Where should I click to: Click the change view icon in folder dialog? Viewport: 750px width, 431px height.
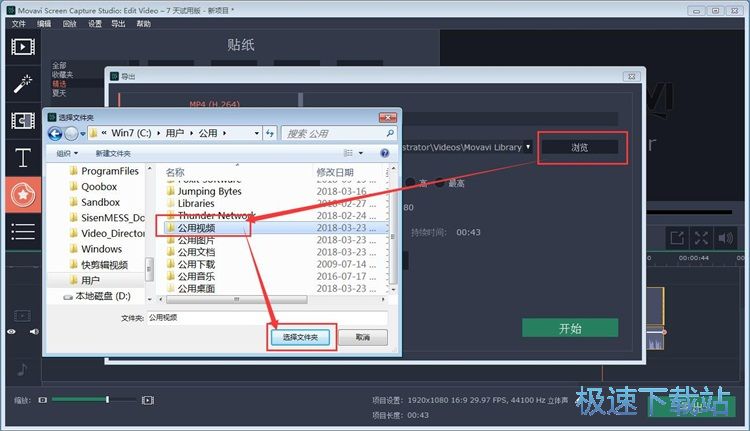348,153
